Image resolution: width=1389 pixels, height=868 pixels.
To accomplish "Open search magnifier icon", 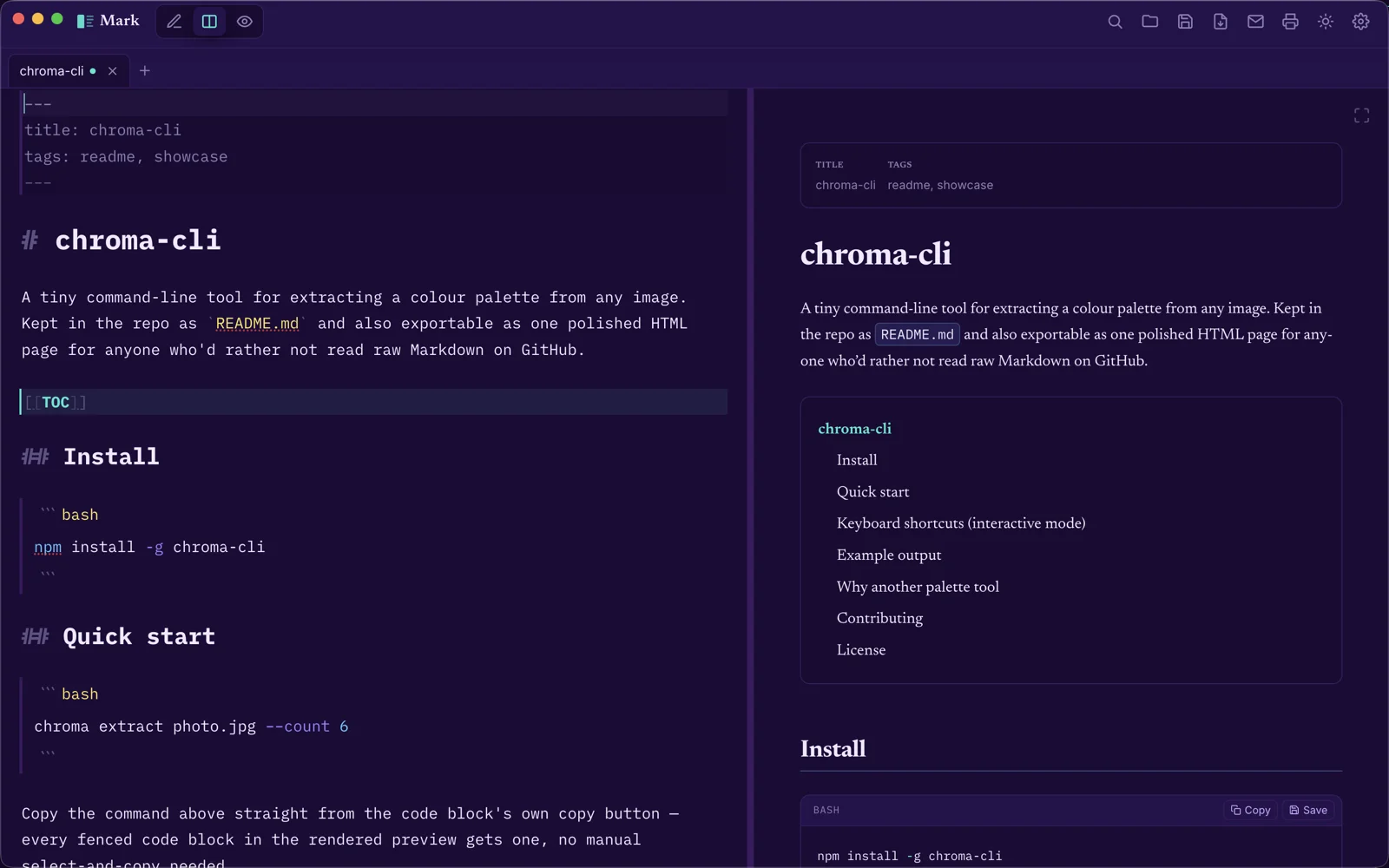I will click(x=1115, y=22).
